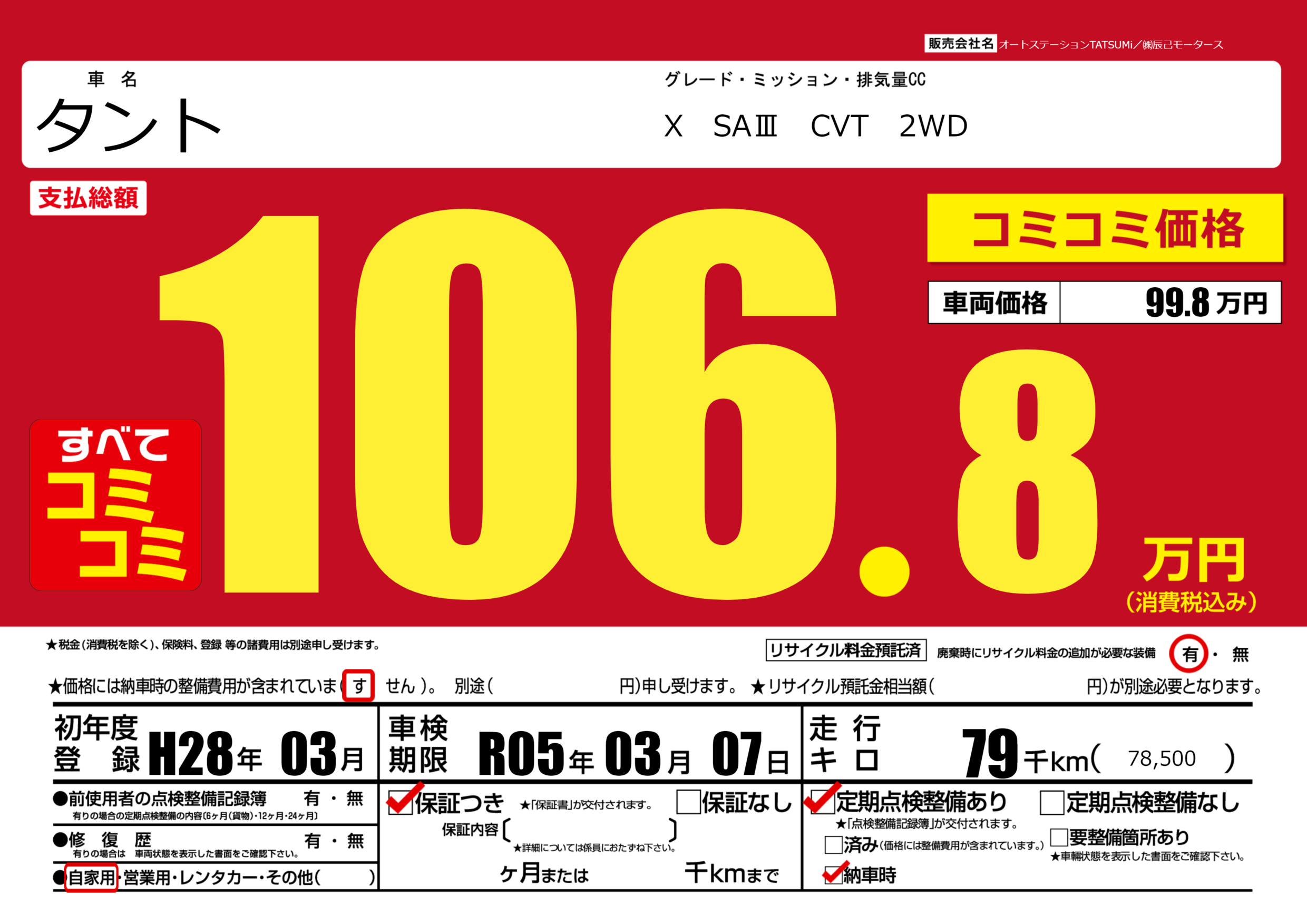Check the 済み checkbox

[833, 845]
